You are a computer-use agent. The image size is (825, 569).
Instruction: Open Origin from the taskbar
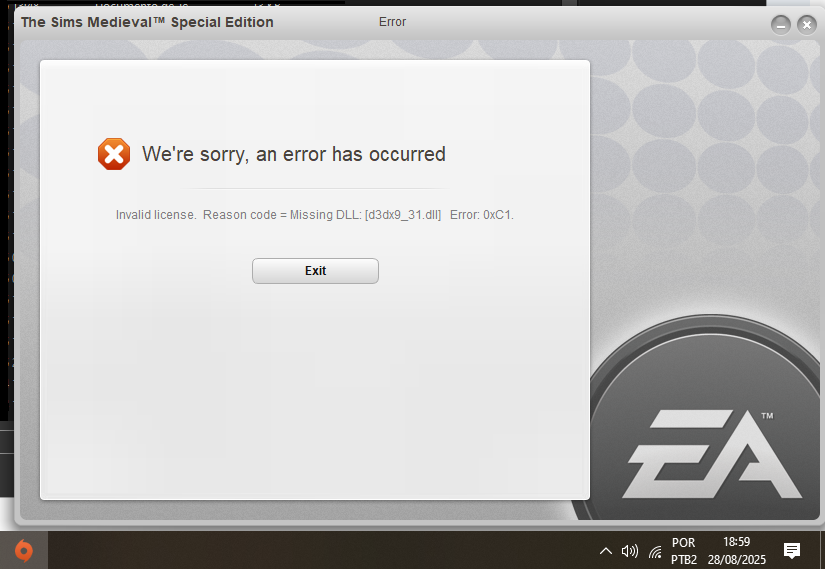click(x=24, y=551)
